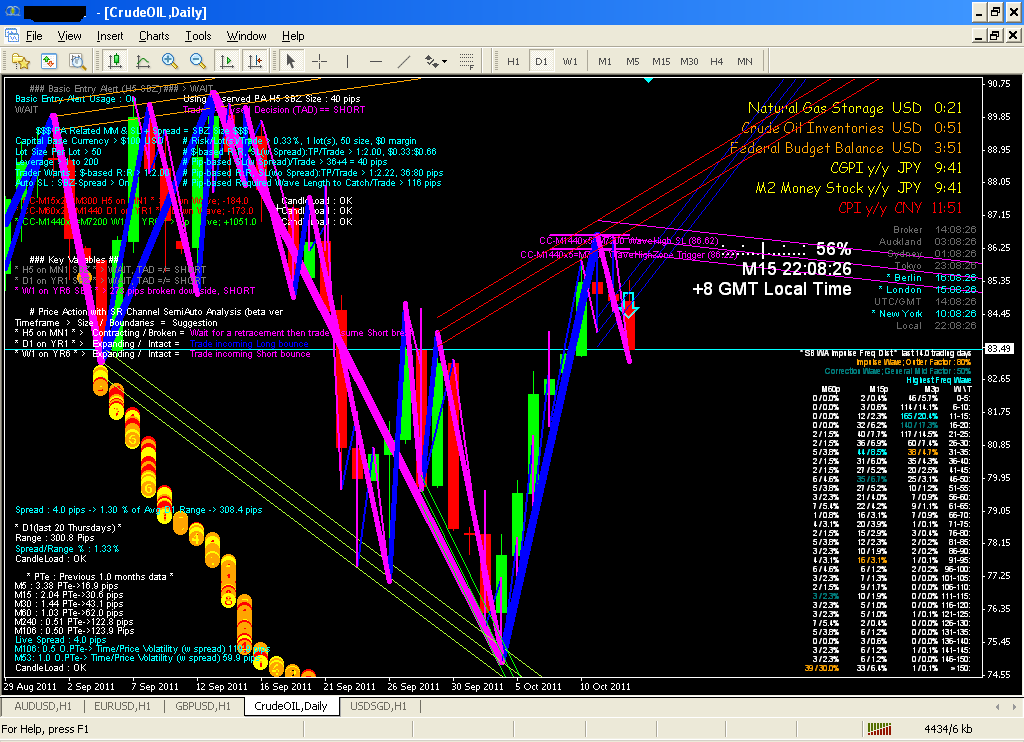
Task: Open the Charts menu
Action: pos(154,35)
